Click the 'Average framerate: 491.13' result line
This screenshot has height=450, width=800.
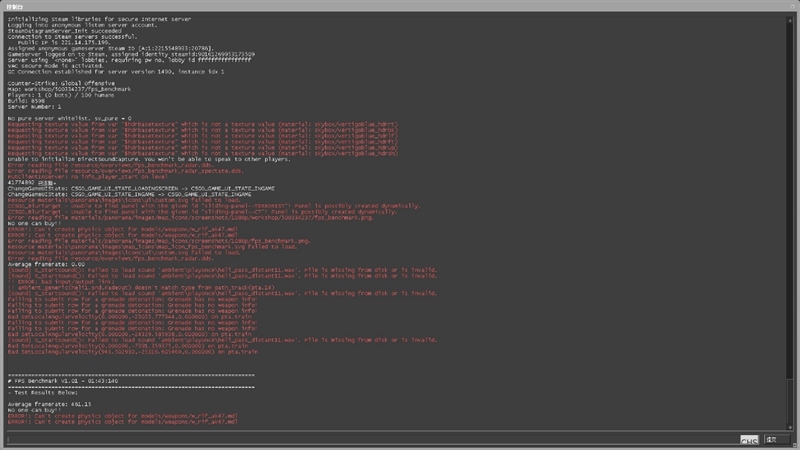pyautogui.click(x=50, y=403)
